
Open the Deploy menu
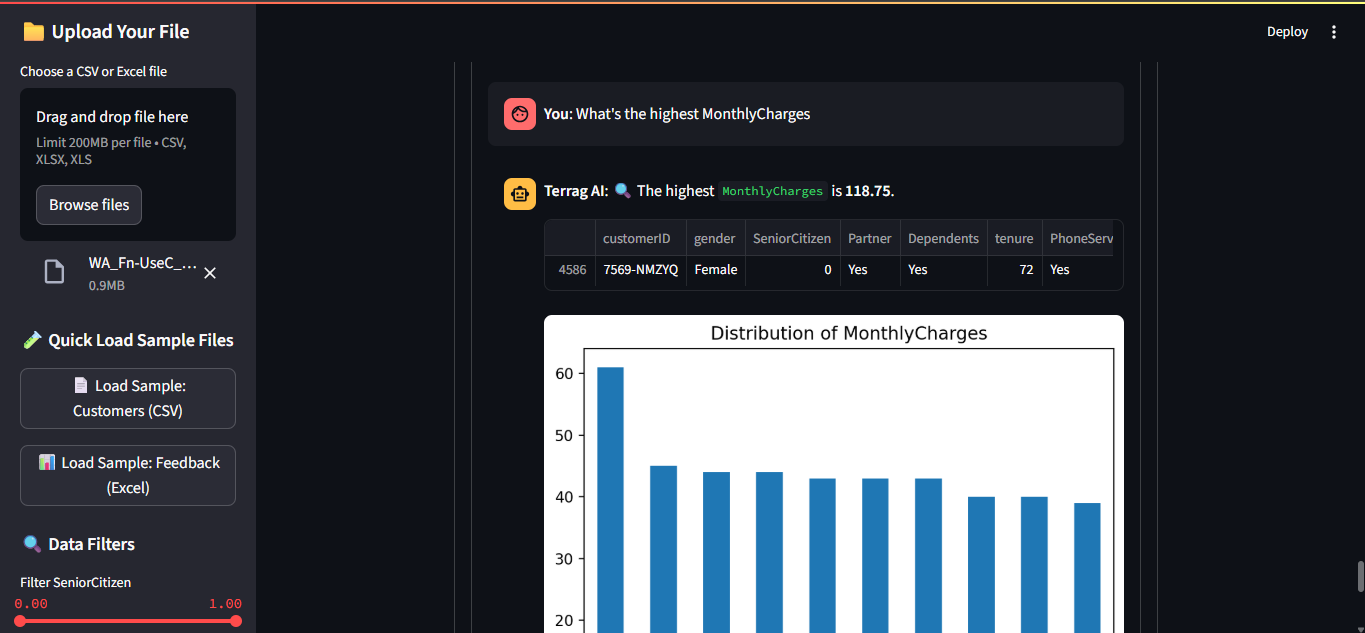tap(1287, 32)
